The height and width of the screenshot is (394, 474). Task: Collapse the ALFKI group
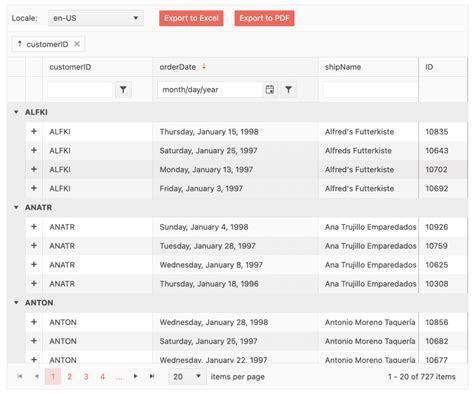[16, 112]
